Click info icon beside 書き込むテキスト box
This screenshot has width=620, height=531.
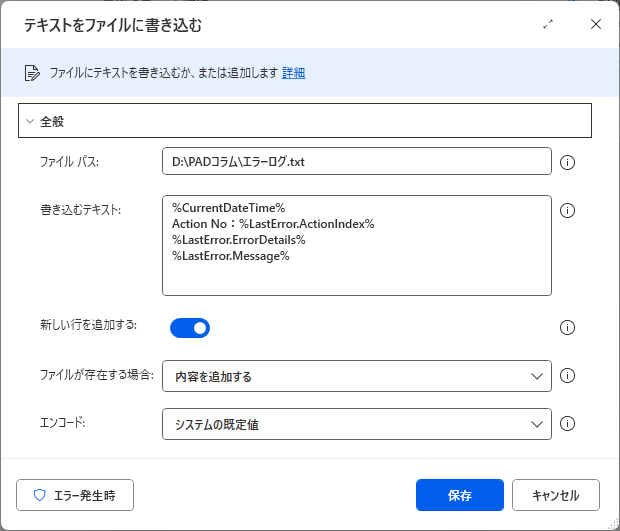coord(567,210)
